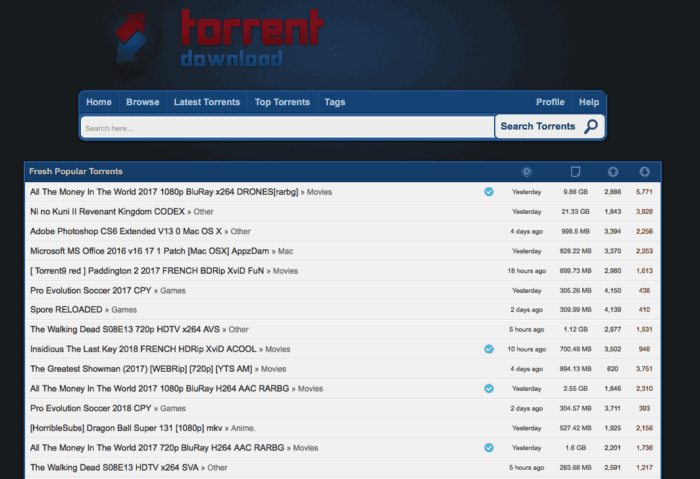Open the Profile page

click(550, 102)
